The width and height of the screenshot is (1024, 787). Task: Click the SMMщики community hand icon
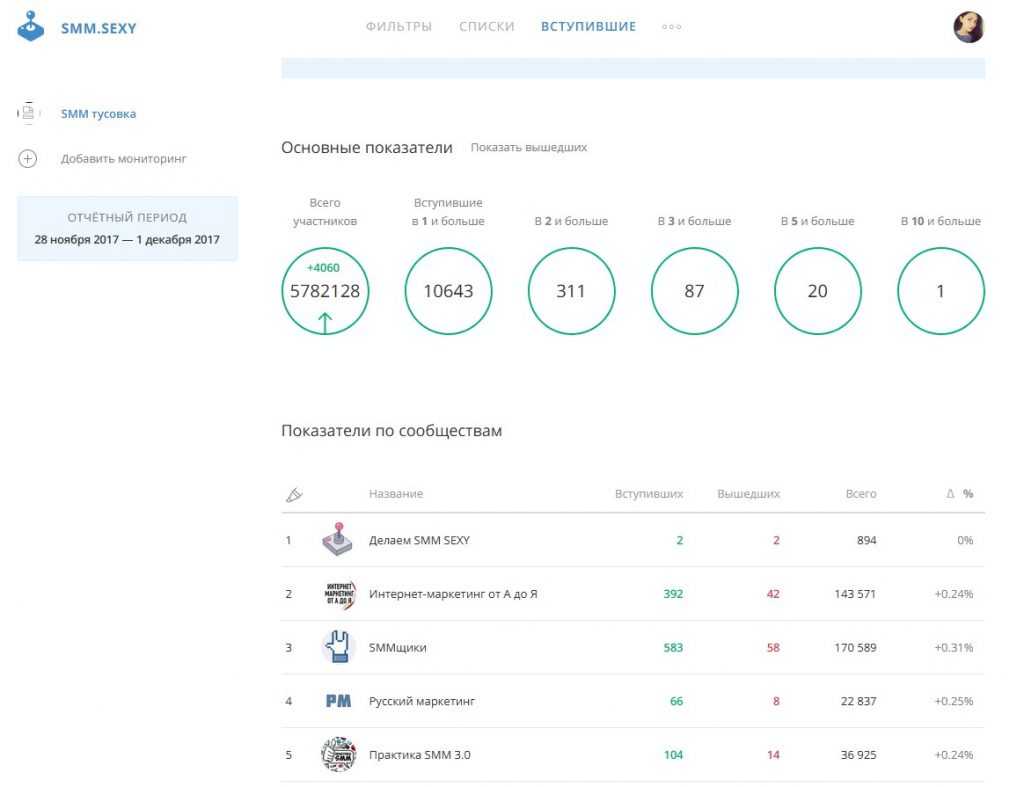click(338, 647)
